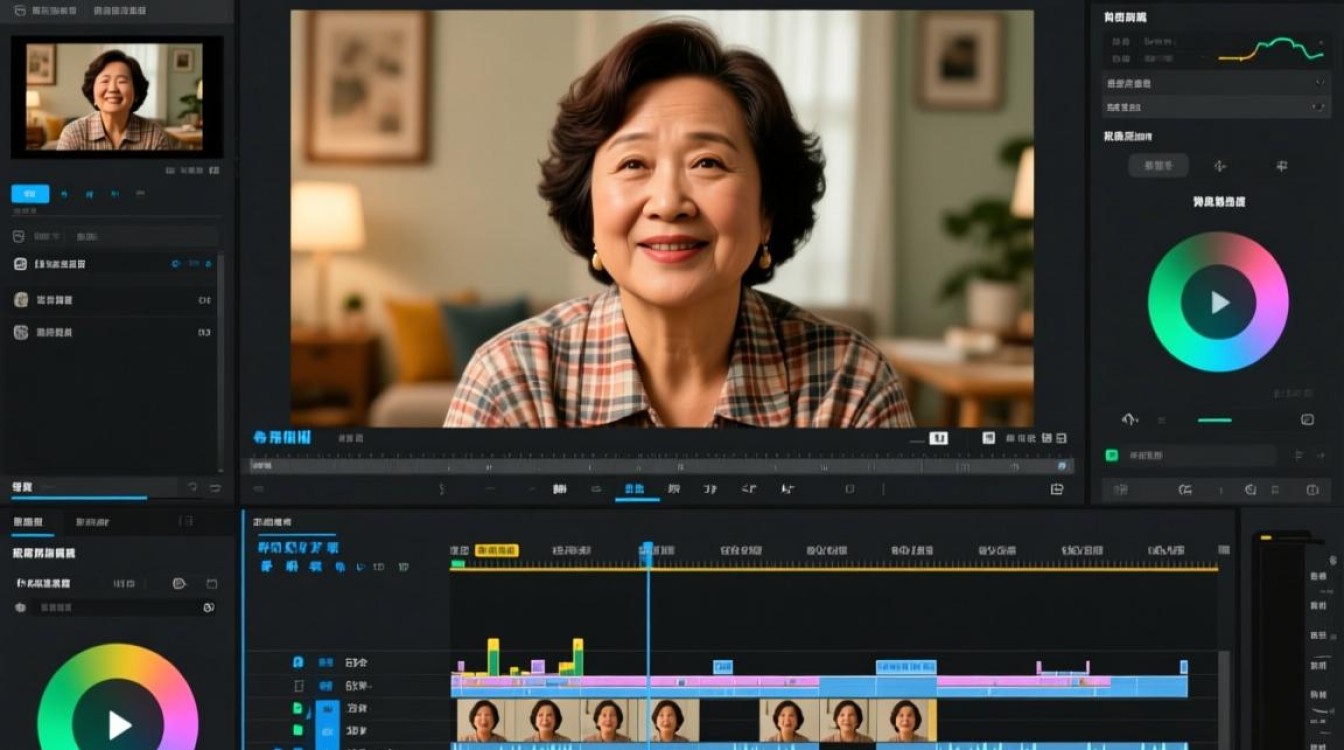The image size is (1344, 750).
Task: Click the last icon in right panel bottom toolbar
Action: click(x=1312, y=489)
